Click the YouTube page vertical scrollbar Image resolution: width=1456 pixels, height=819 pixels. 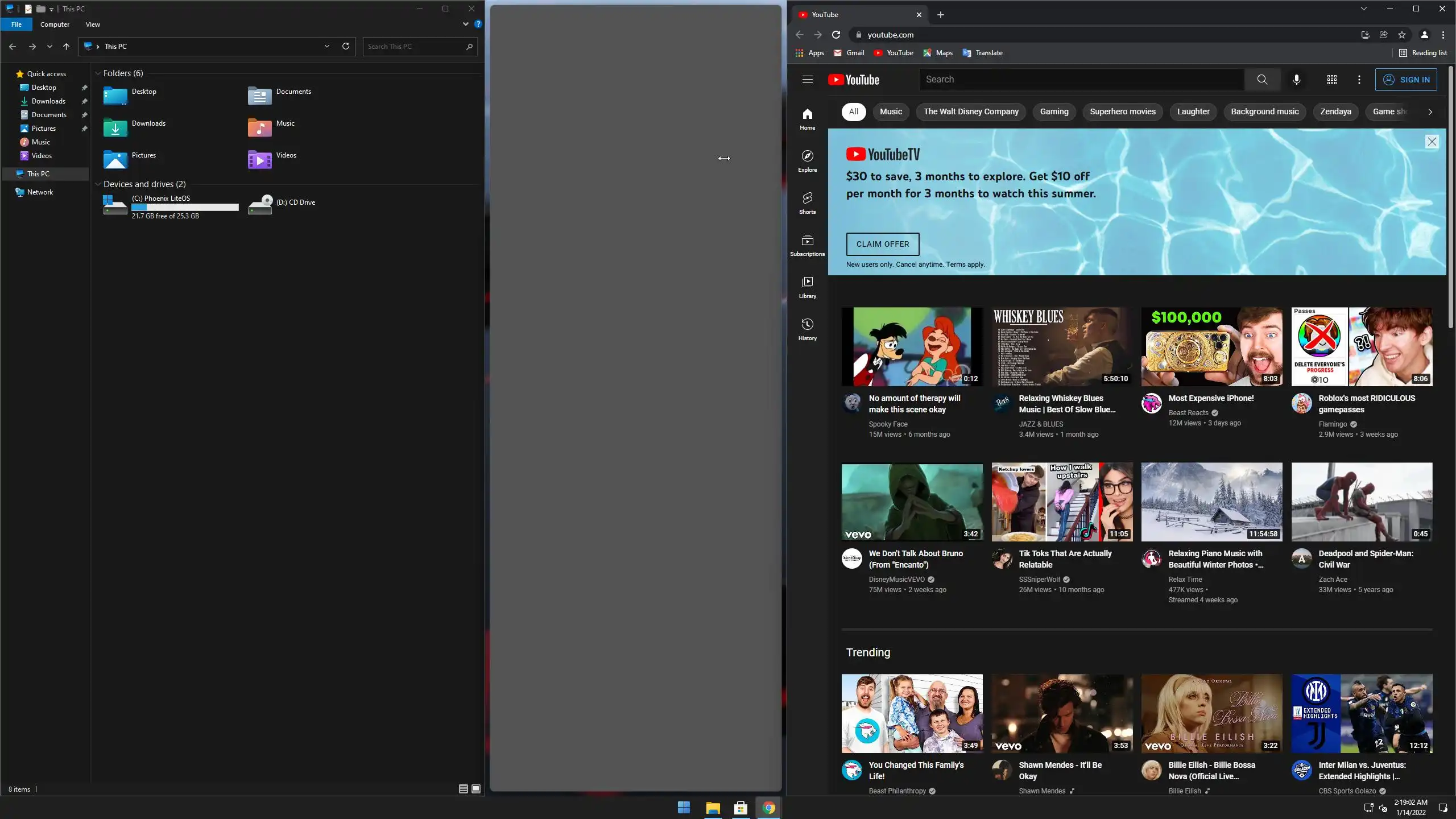coord(1451,199)
